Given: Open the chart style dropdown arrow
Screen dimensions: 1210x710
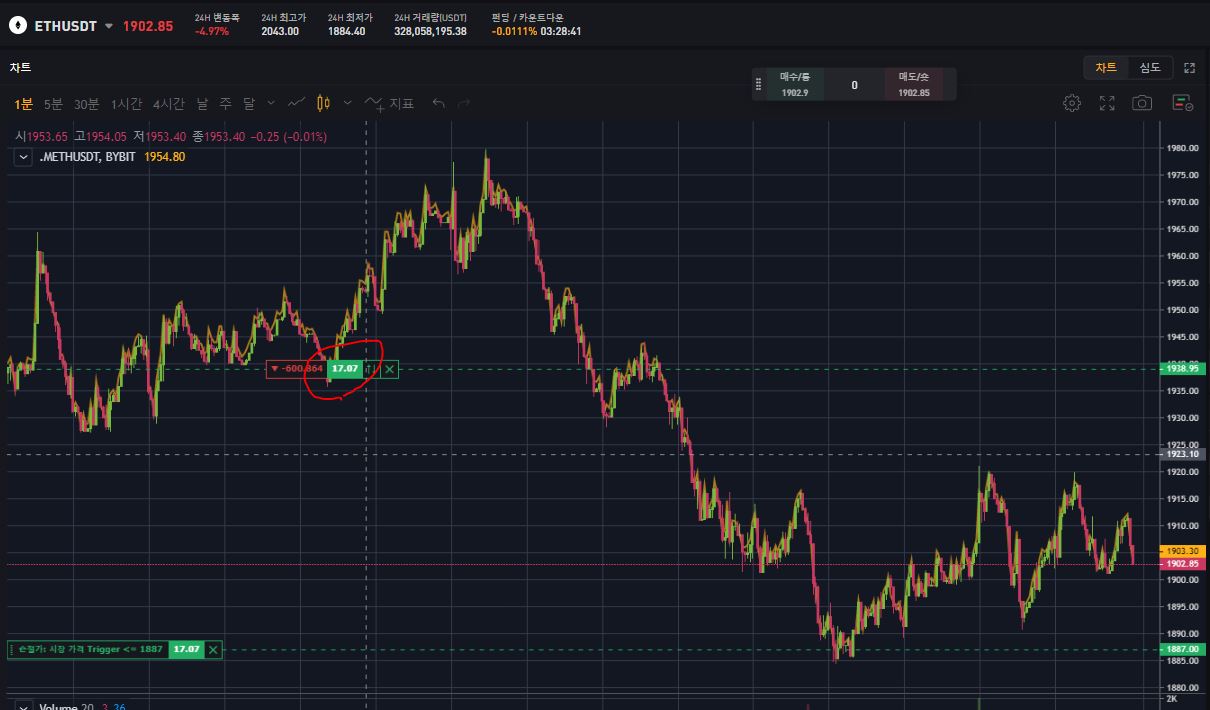Looking at the screenshot, I should 347,103.
